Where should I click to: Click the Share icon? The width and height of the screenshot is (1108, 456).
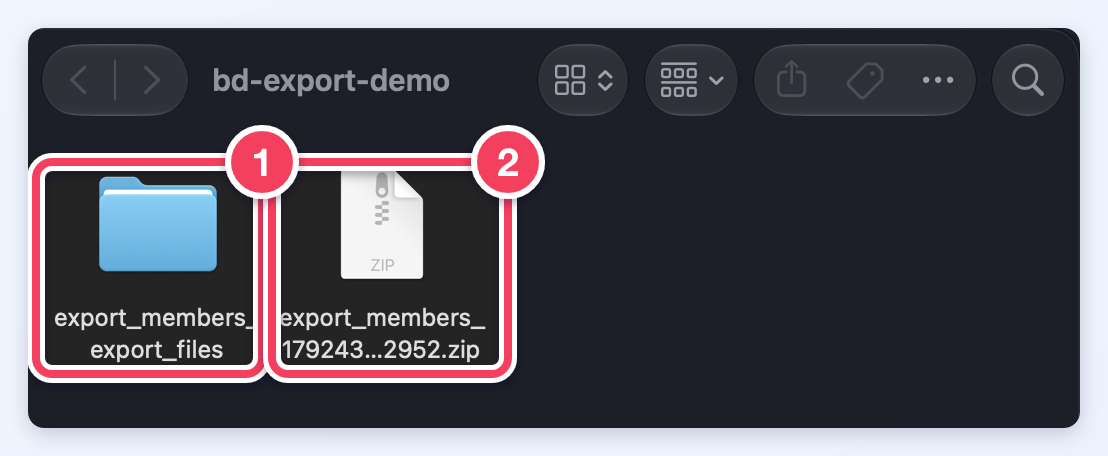point(791,79)
